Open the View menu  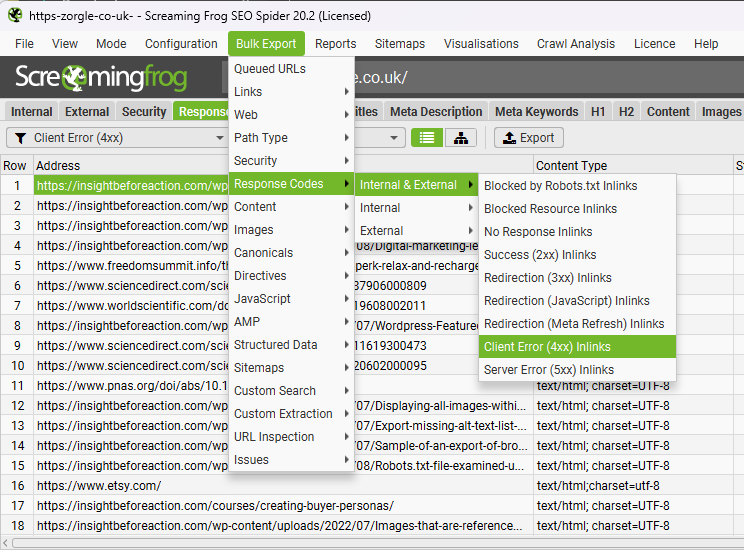65,44
